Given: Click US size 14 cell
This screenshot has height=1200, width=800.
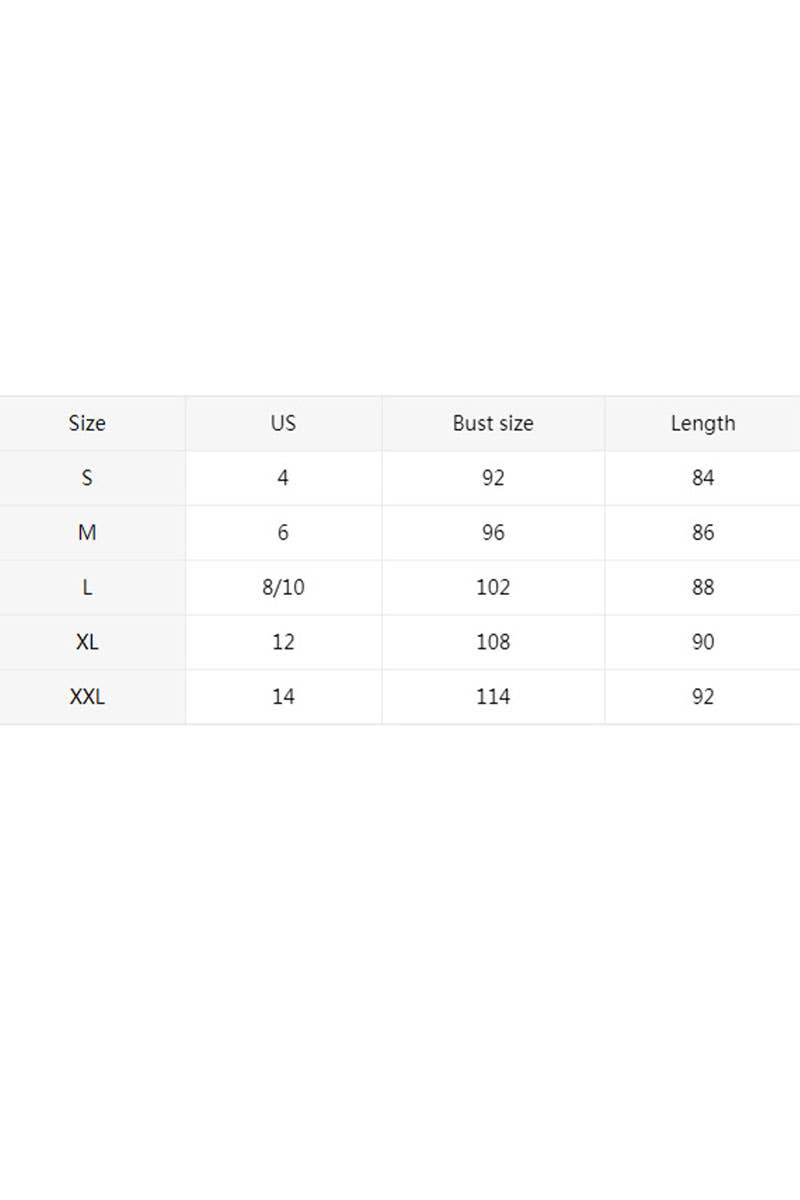Looking at the screenshot, I should pyautogui.click(x=283, y=697).
